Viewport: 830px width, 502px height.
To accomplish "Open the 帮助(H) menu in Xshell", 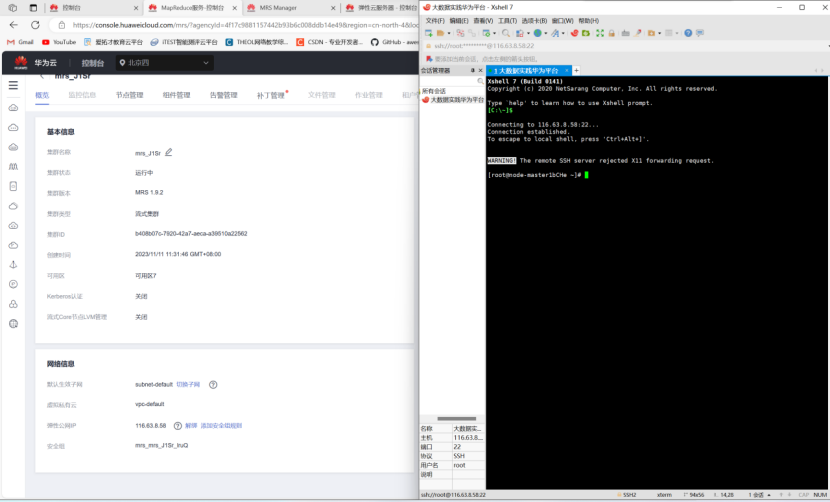I will (589, 21).
